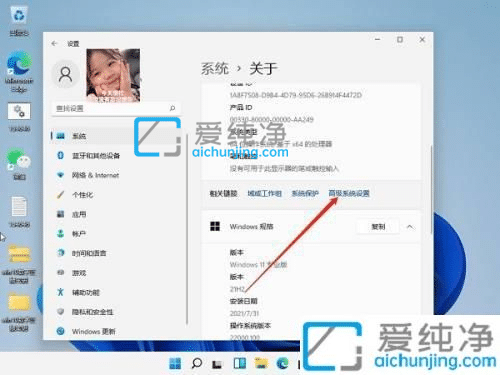
Task: Open the 域或工作组 link
Action: coord(265,193)
